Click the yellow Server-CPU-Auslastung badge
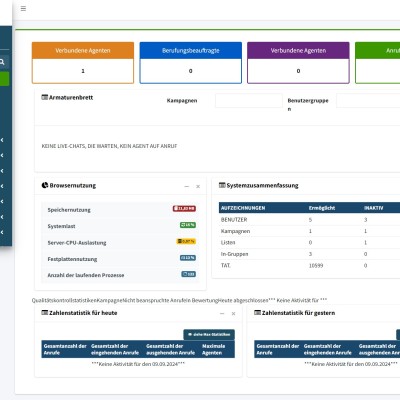This screenshot has width=400, height=400. pyautogui.click(x=186, y=241)
